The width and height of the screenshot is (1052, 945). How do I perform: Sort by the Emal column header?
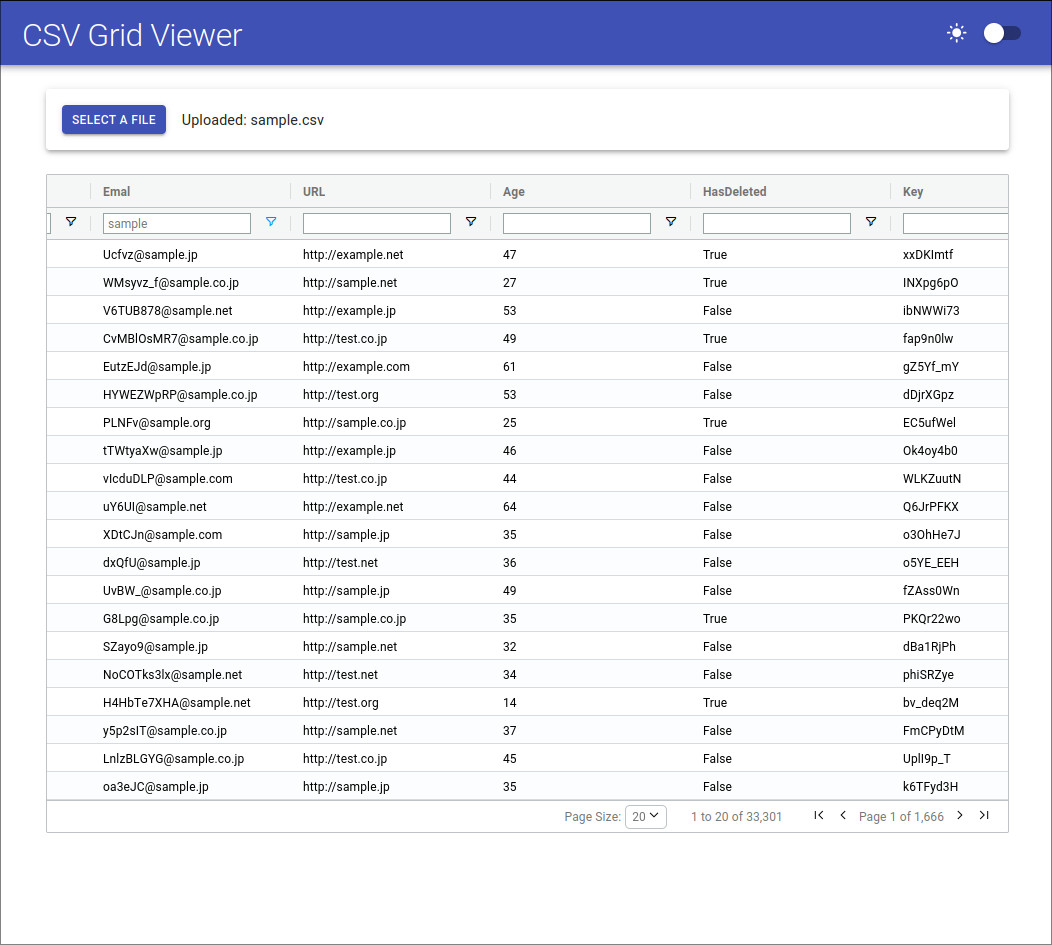coord(117,191)
